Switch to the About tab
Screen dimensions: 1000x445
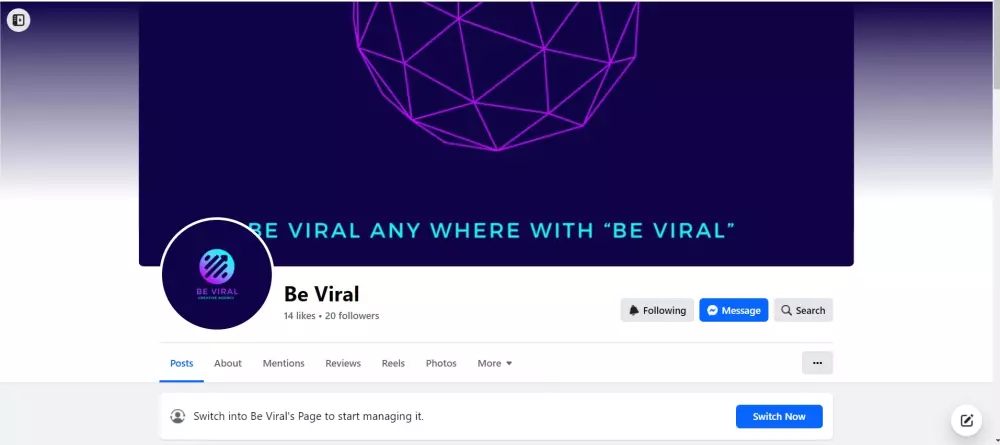tap(228, 363)
